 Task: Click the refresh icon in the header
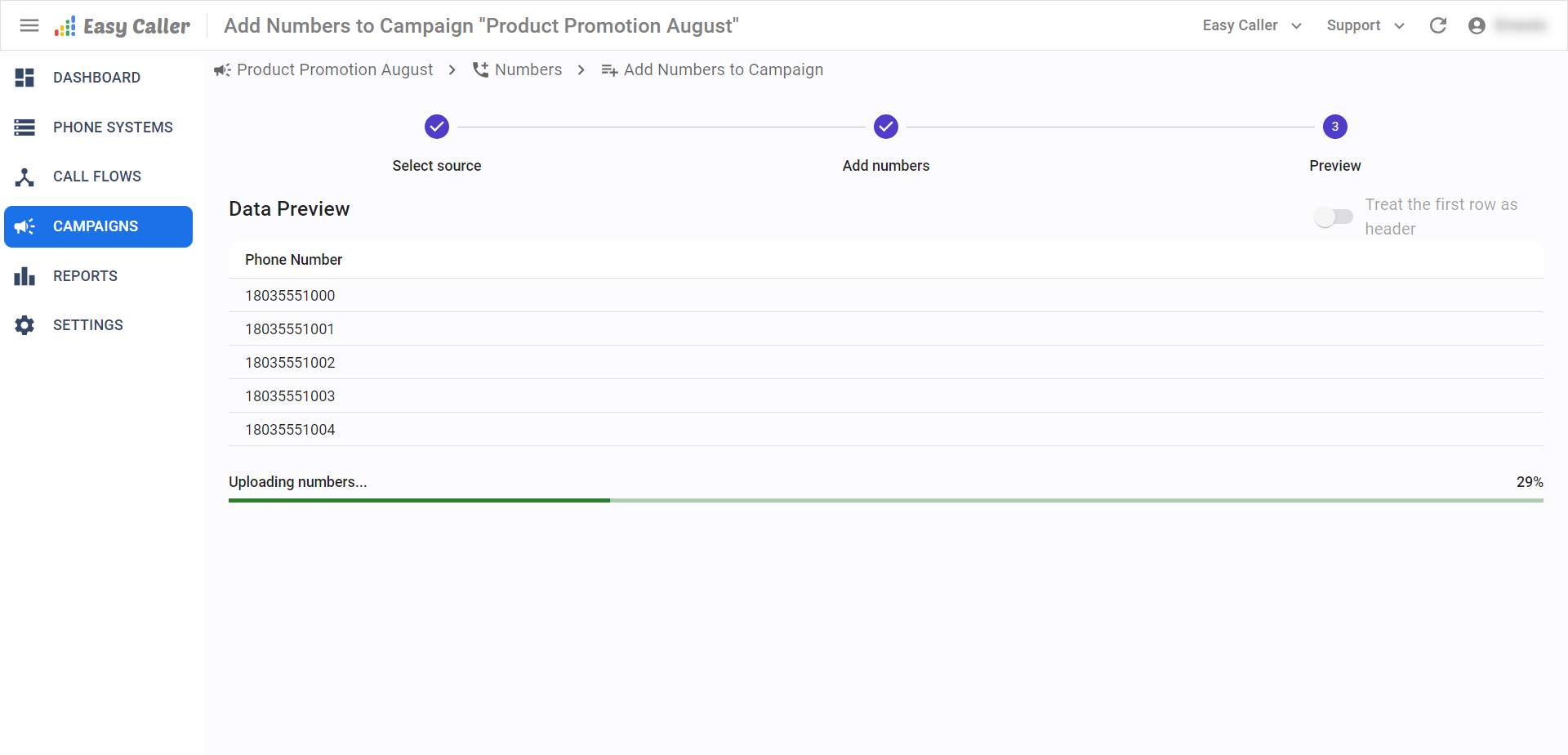(1438, 25)
